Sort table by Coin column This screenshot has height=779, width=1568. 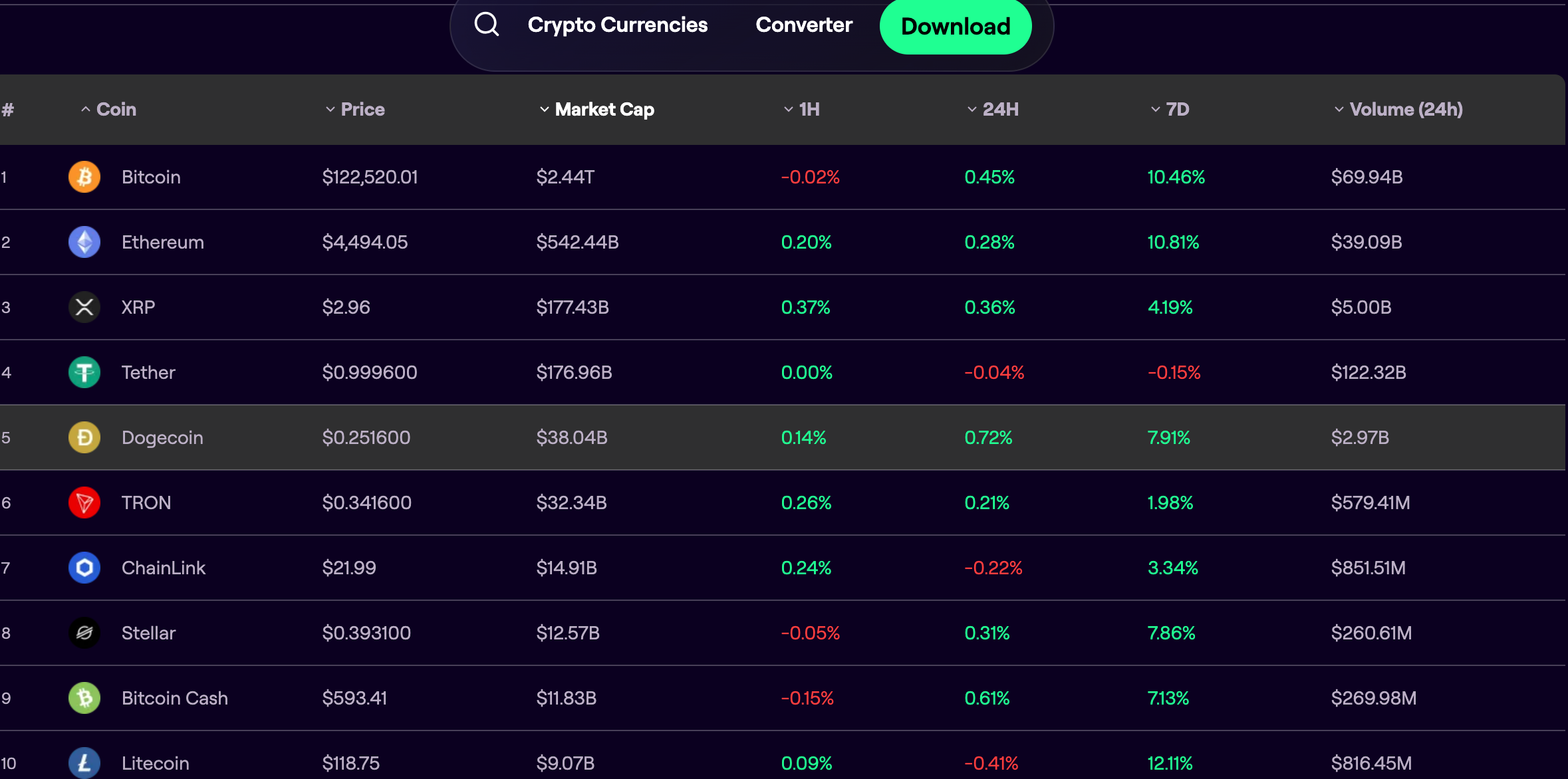(x=116, y=109)
